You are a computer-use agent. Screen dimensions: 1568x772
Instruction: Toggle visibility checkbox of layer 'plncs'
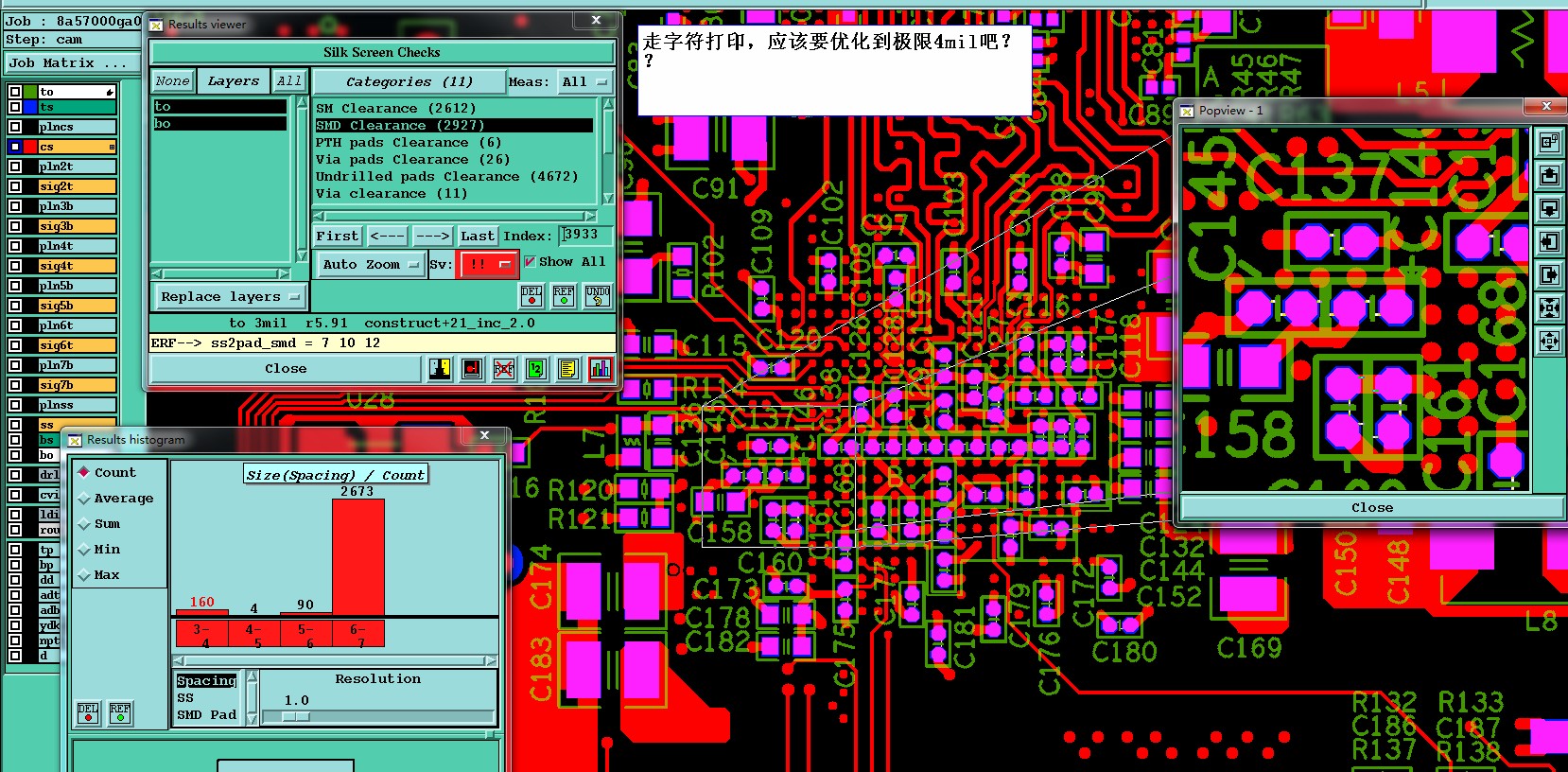point(15,126)
